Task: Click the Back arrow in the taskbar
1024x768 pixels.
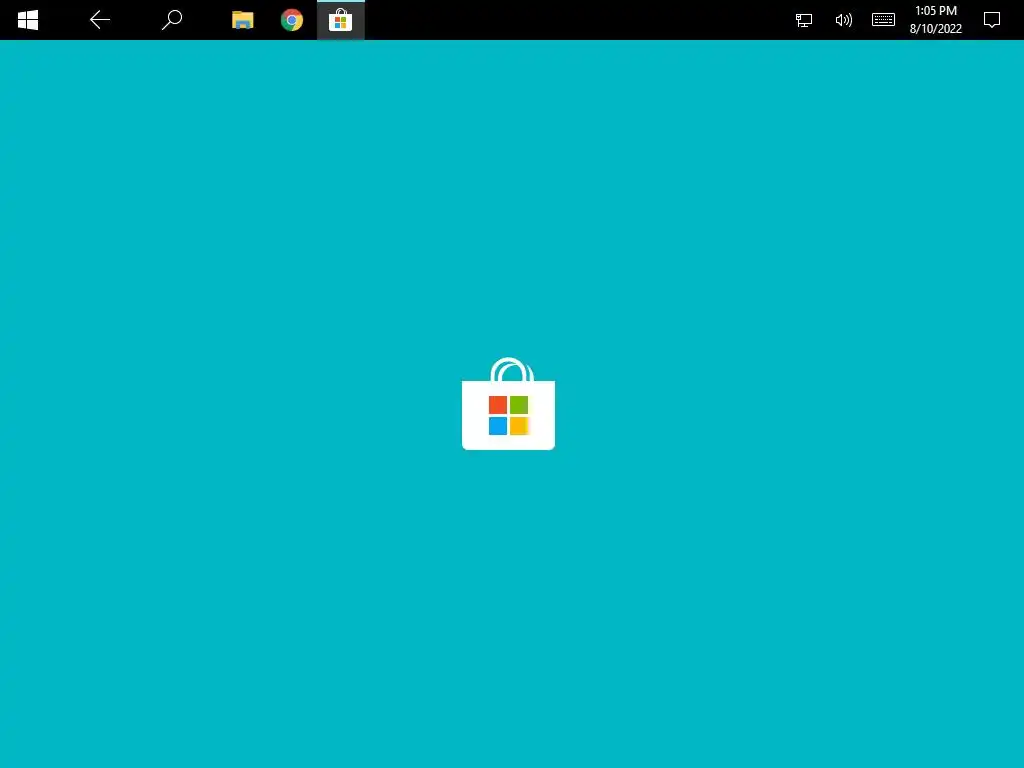Action: (100, 20)
